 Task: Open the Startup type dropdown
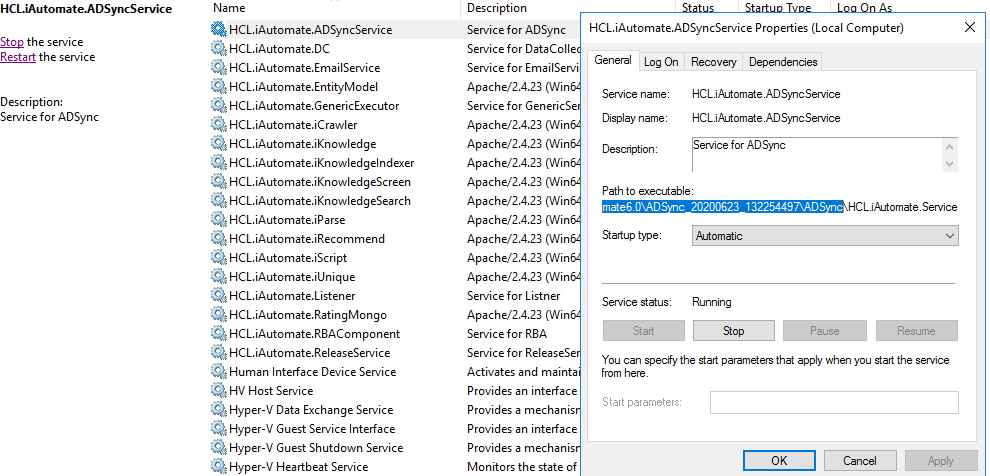[x=825, y=236]
